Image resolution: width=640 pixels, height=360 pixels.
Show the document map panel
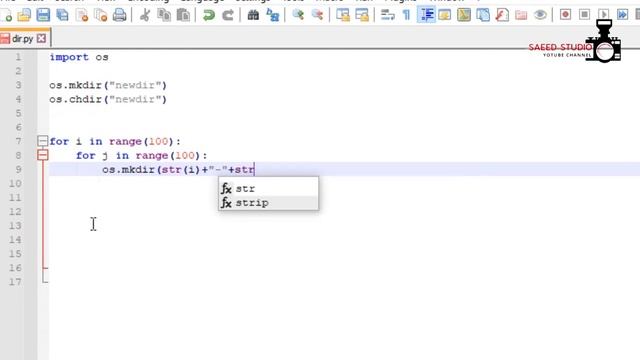[x=464, y=15]
